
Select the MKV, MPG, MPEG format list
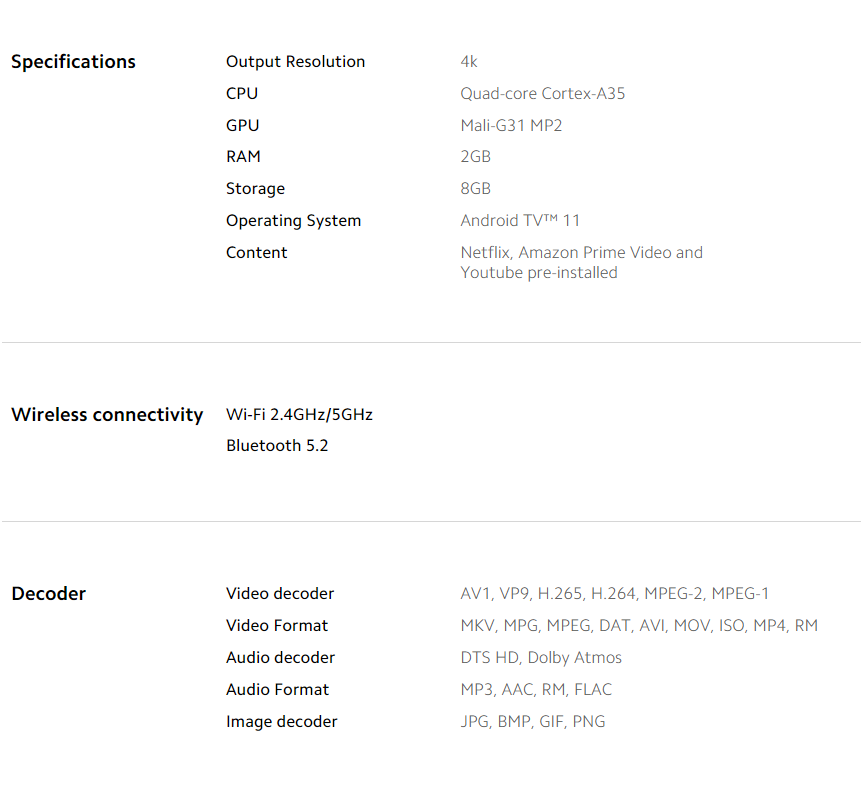pos(639,626)
